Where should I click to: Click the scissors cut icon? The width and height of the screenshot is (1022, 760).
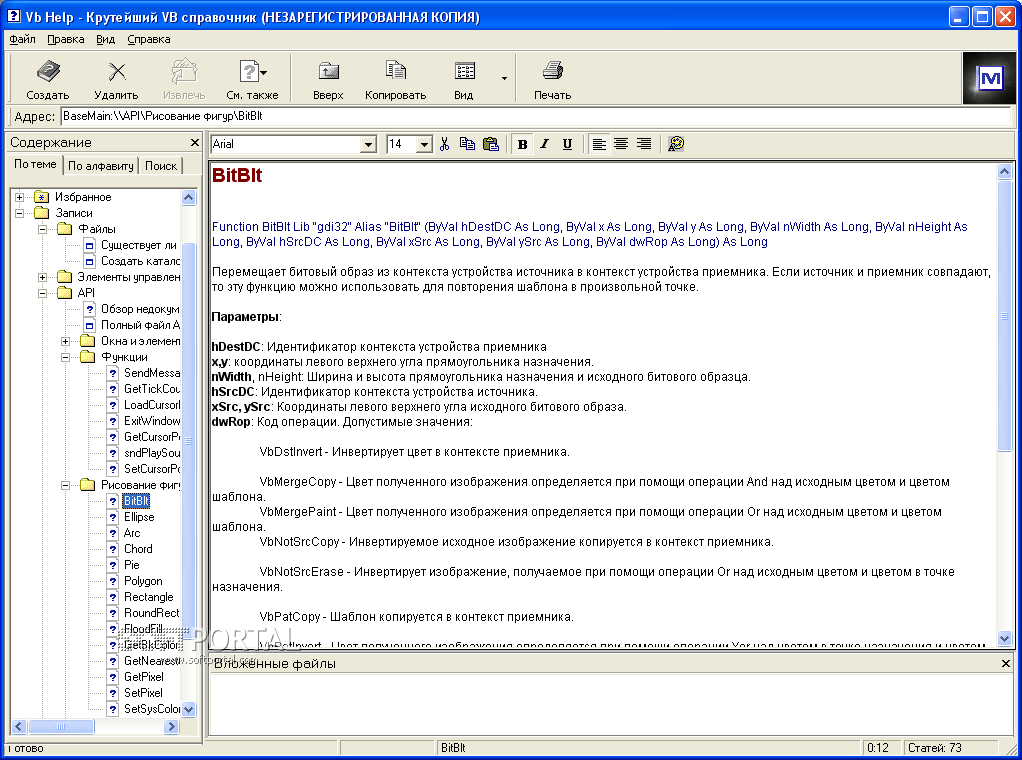[445, 144]
